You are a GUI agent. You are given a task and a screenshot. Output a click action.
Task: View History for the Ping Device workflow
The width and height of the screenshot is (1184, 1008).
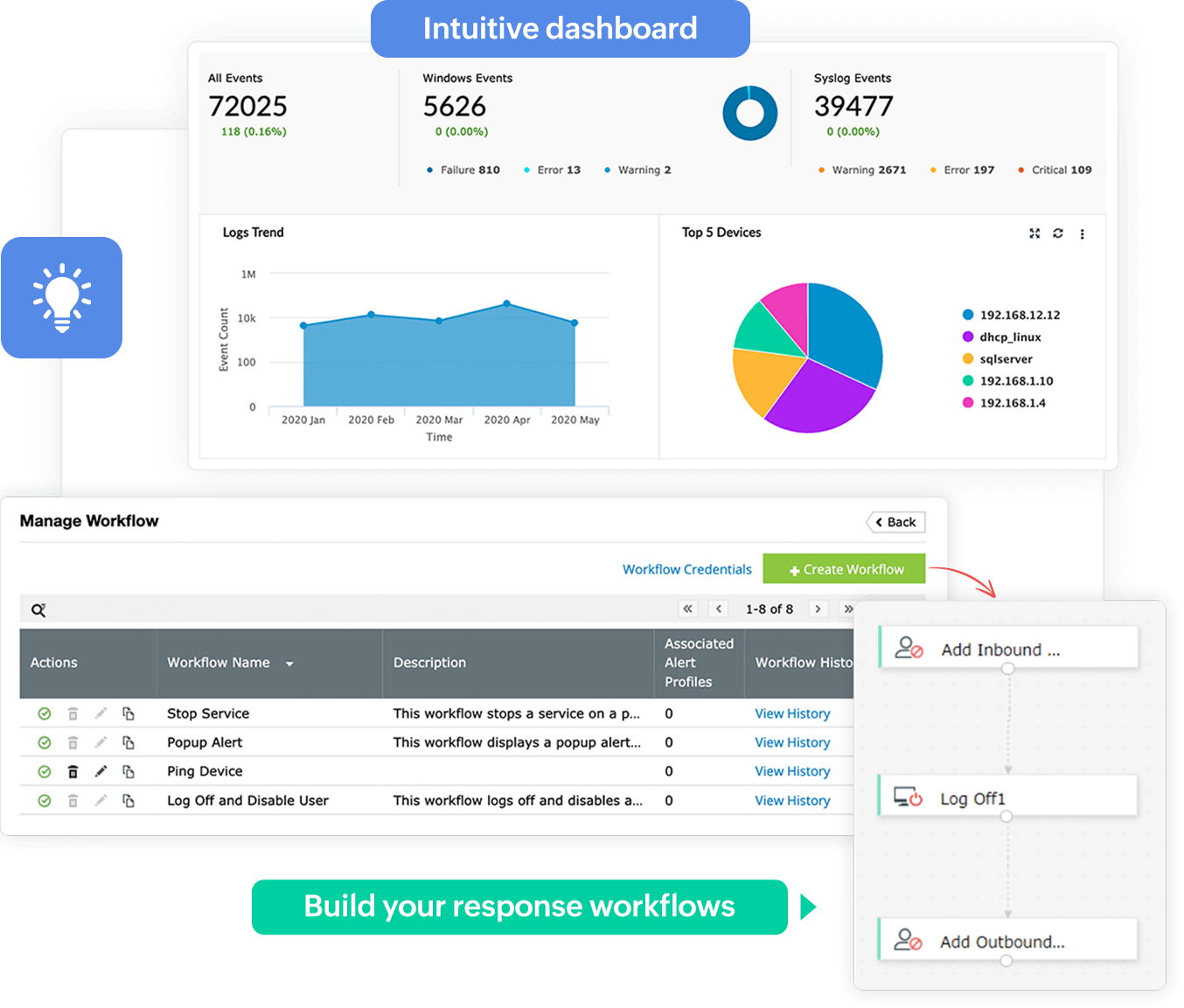point(792,771)
